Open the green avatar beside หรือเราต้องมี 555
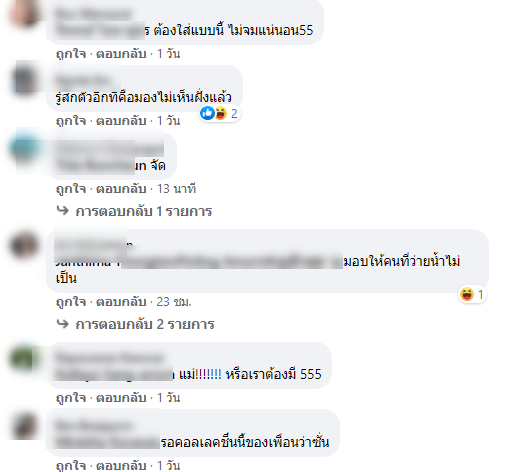 24,358
